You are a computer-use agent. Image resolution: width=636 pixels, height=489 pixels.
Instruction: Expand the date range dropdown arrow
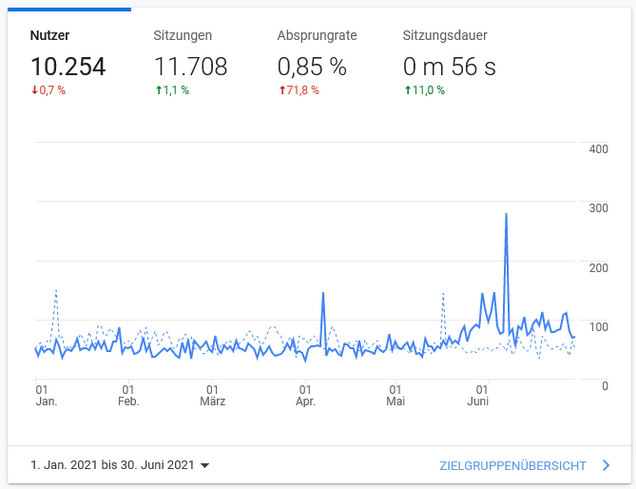click(x=204, y=466)
